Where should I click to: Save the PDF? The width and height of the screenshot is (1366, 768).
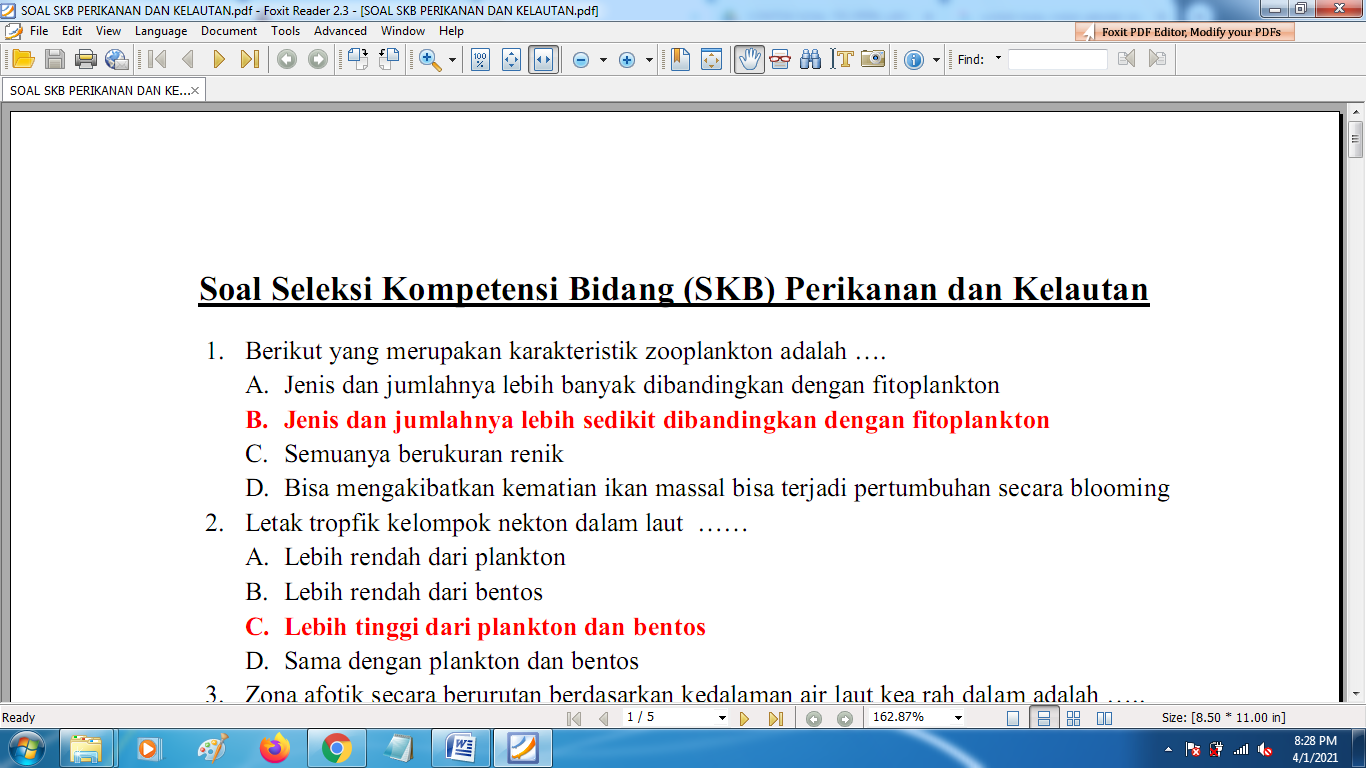(x=56, y=60)
